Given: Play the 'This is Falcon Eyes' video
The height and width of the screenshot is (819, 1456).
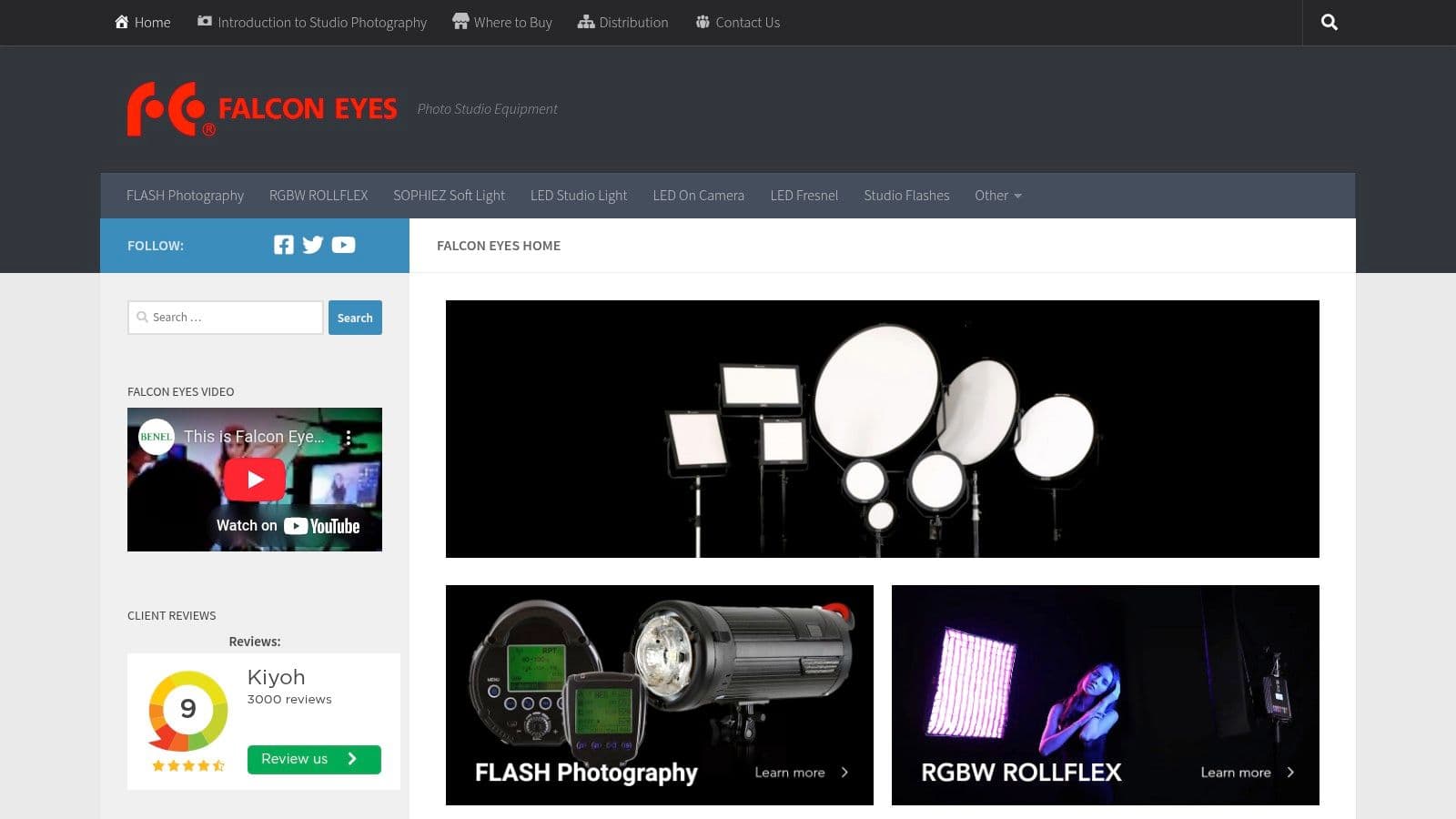Looking at the screenshot, I should pos(255,479).
